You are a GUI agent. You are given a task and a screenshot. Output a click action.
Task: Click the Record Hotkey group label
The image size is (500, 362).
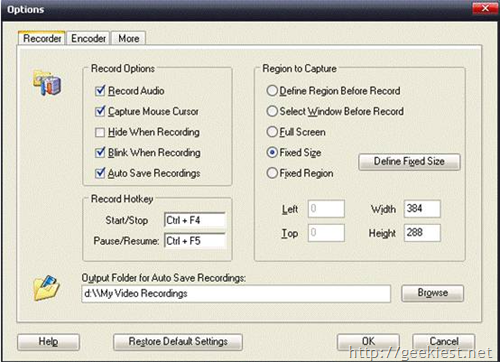(x=122, y=199)
